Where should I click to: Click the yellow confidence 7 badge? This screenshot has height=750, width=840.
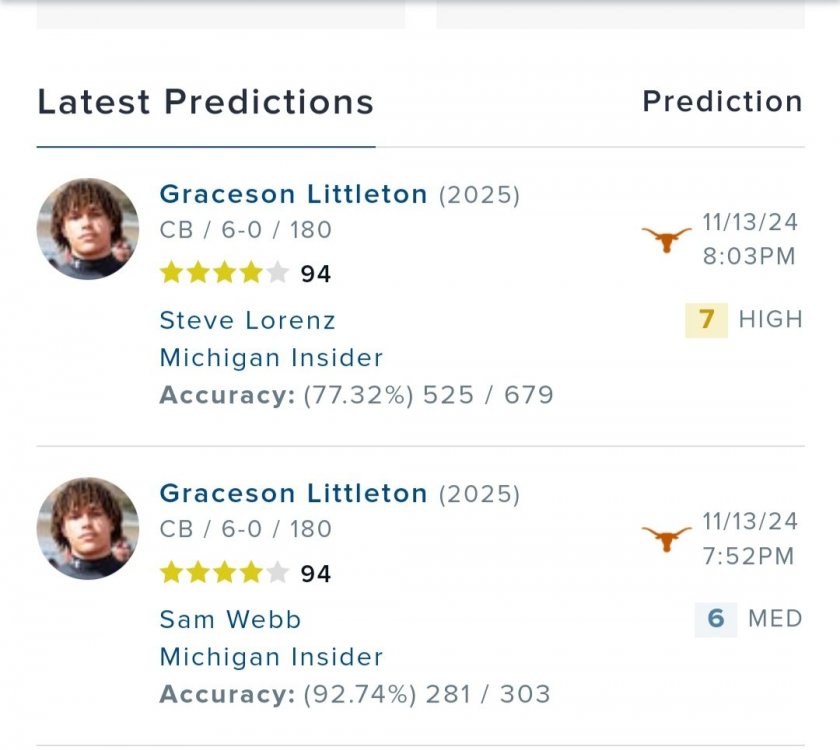(x=707, y=320)
